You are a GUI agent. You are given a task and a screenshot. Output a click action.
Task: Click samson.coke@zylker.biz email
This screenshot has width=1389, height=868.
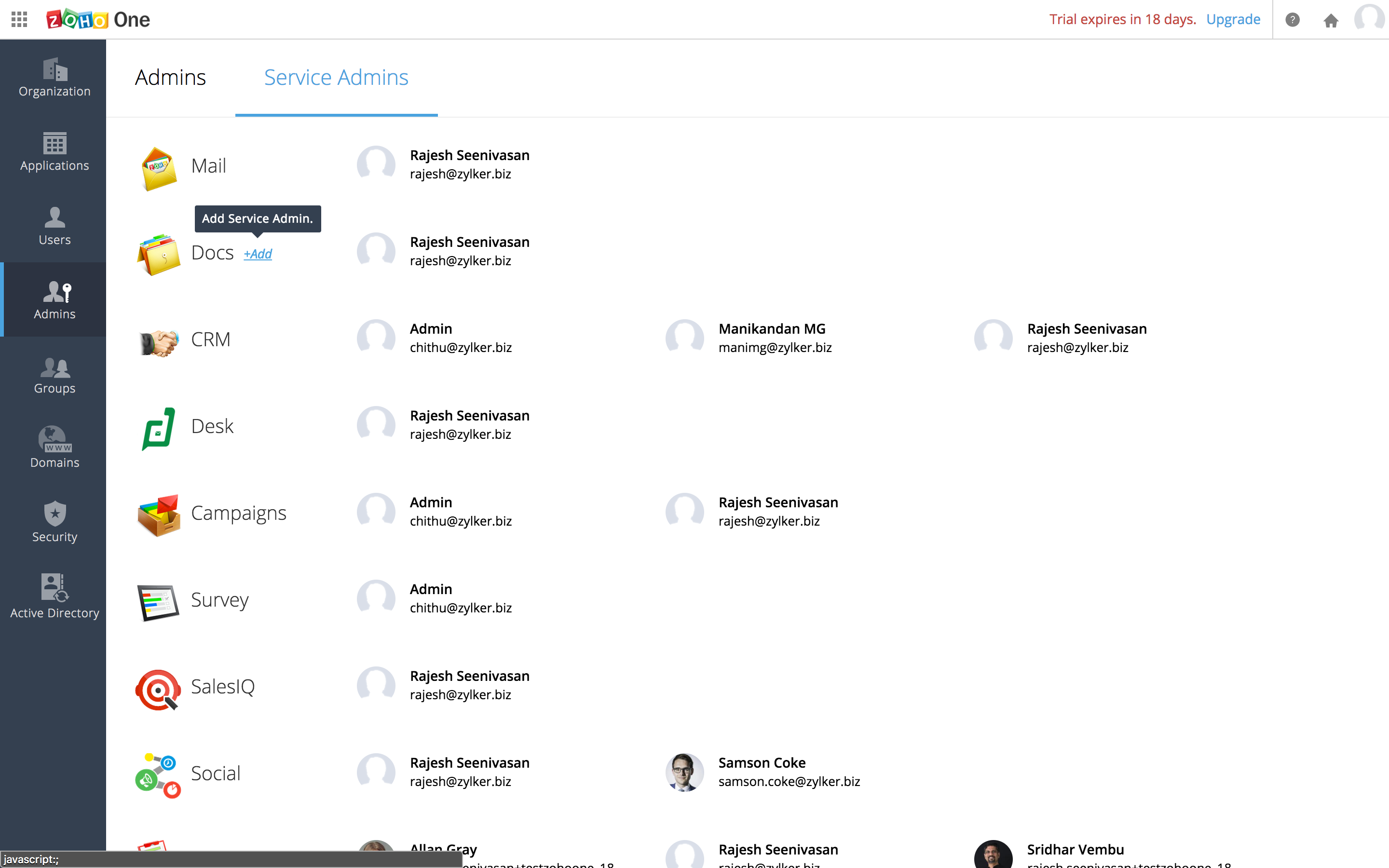click(x=789, y=781)
